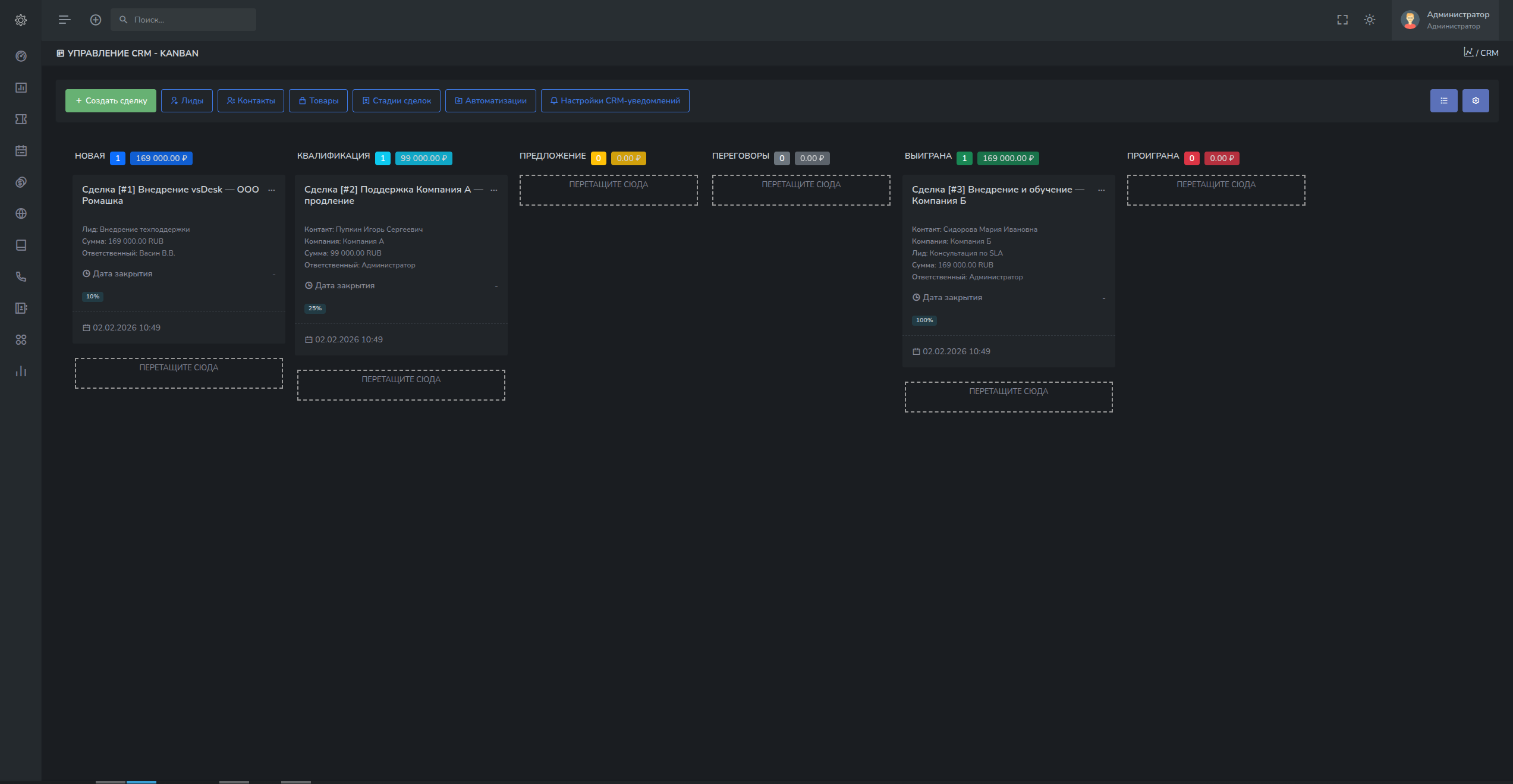Click the 100% probability badge
This screenshot has height=784, width=1513.
(x=924, y=320)
